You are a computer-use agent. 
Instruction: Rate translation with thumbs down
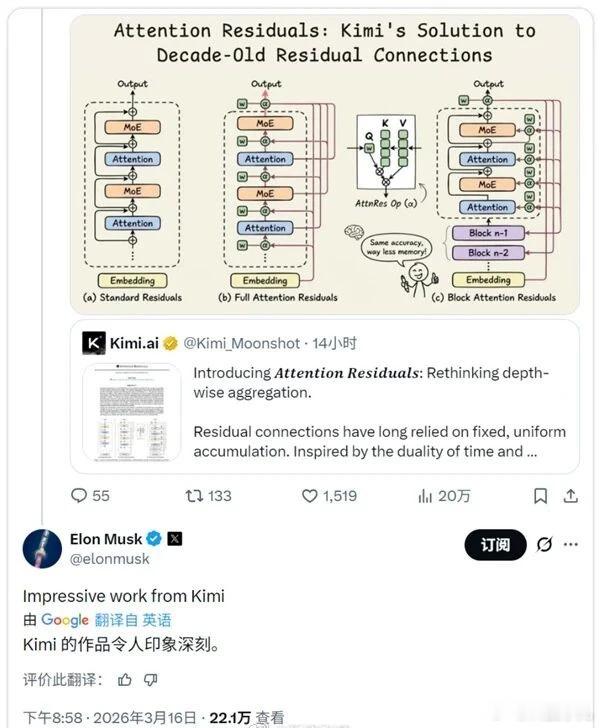pyautogui.click(x=150, y=680)
